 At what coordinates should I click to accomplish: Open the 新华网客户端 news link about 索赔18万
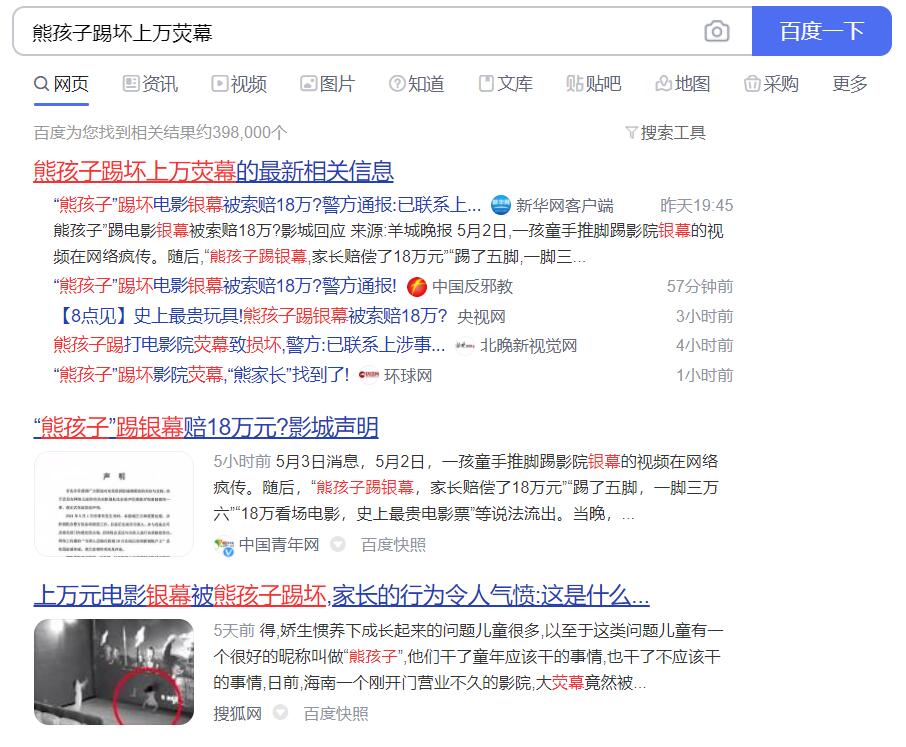click(x=267, y=205)
